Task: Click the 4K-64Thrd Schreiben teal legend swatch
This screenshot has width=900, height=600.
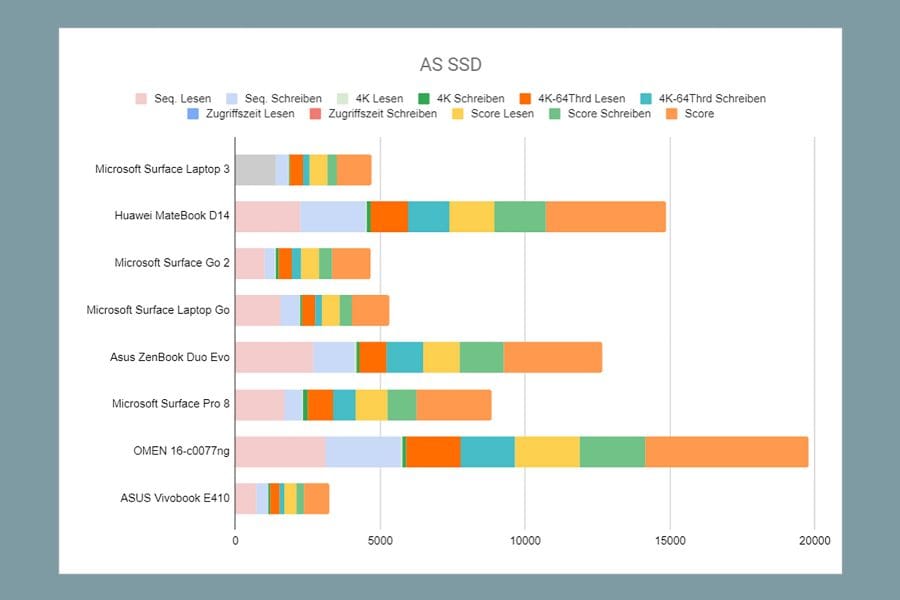Action: click(x=646, y=99)
